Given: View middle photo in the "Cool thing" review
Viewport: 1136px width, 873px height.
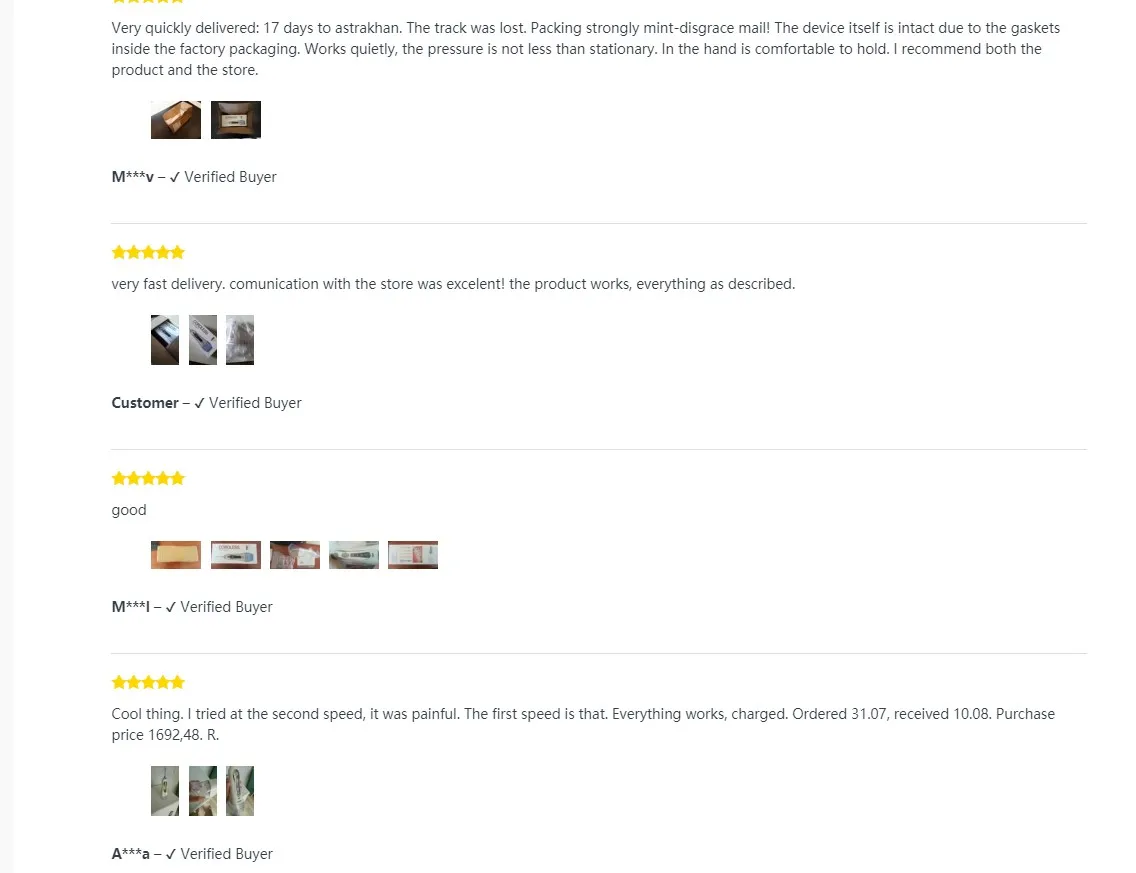Looking at the screenshot, I should click(203, 791).
